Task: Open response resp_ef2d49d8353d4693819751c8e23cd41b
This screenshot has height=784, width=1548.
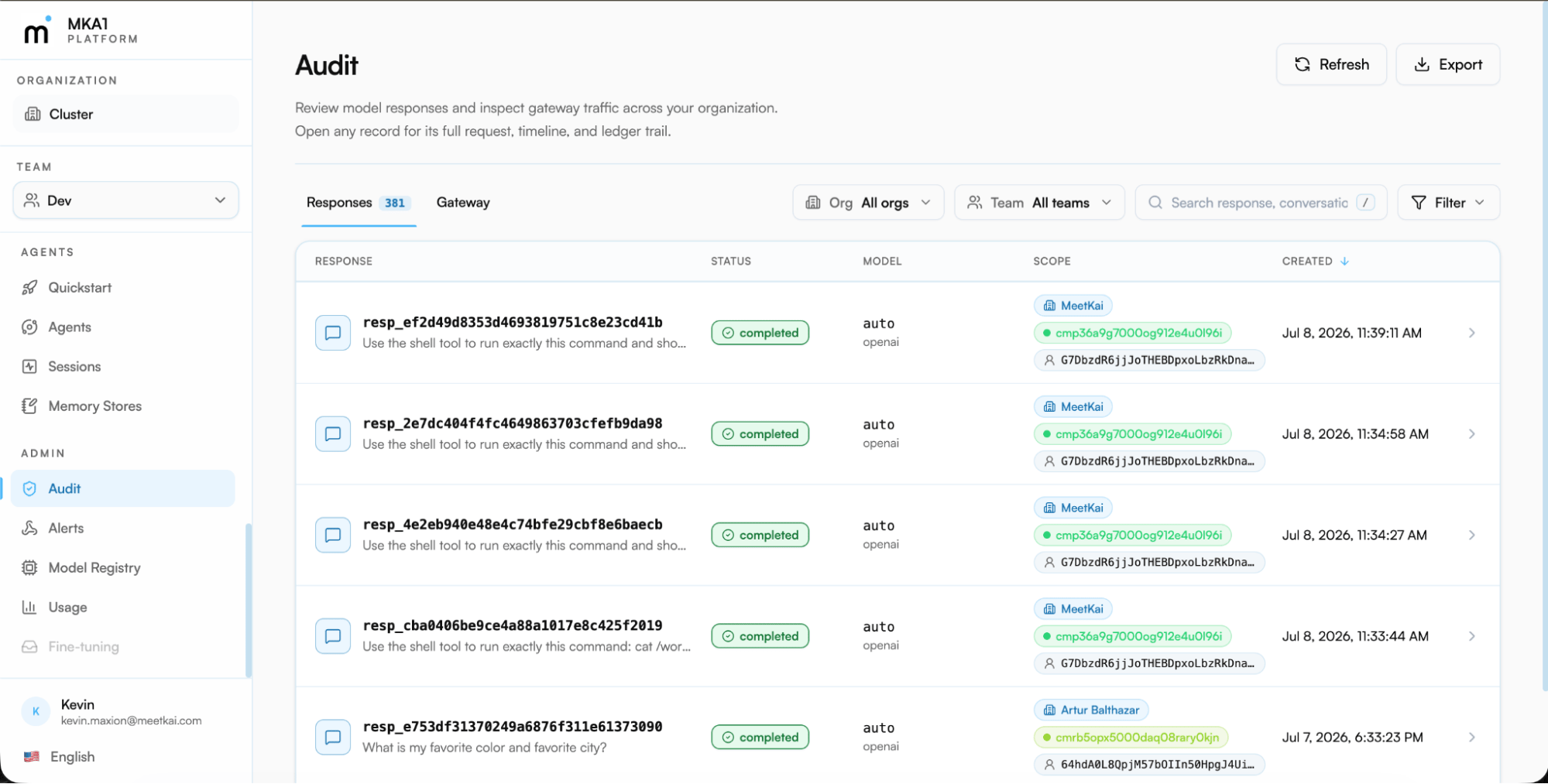Action: pyautogui.click(x=513, y=323)
